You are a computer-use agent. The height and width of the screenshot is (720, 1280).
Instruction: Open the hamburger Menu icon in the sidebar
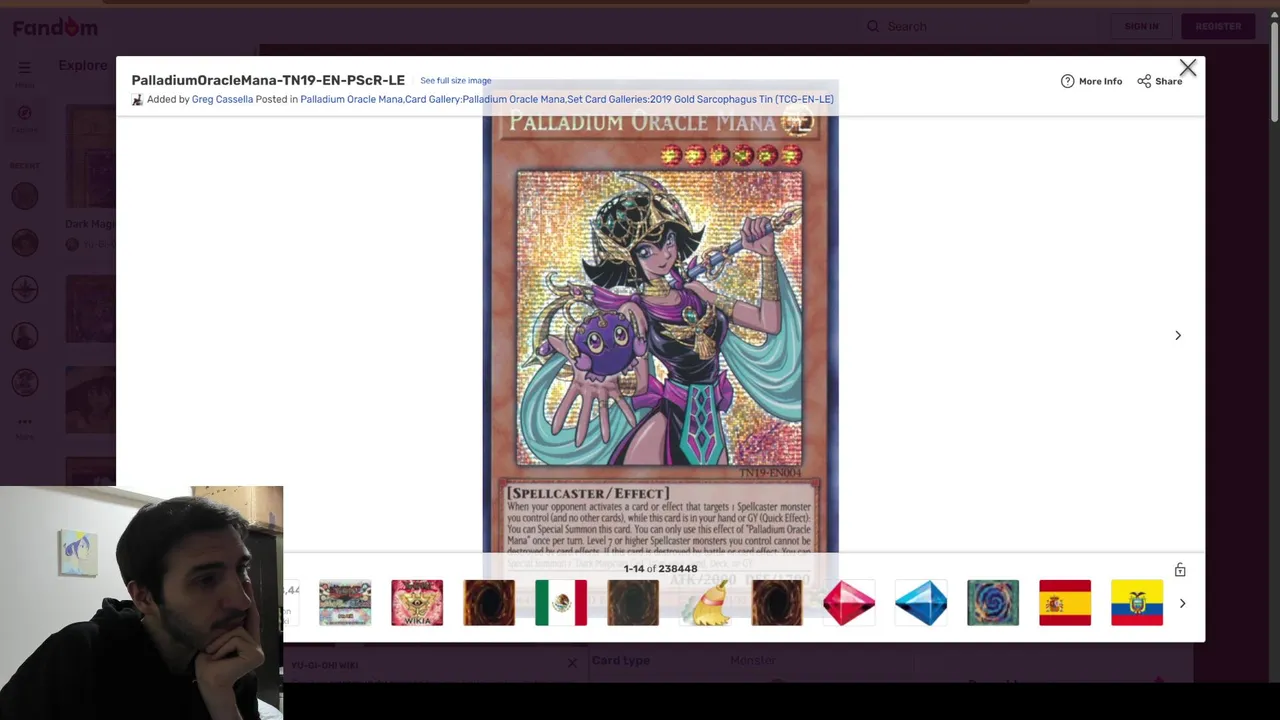pos(24,68)
